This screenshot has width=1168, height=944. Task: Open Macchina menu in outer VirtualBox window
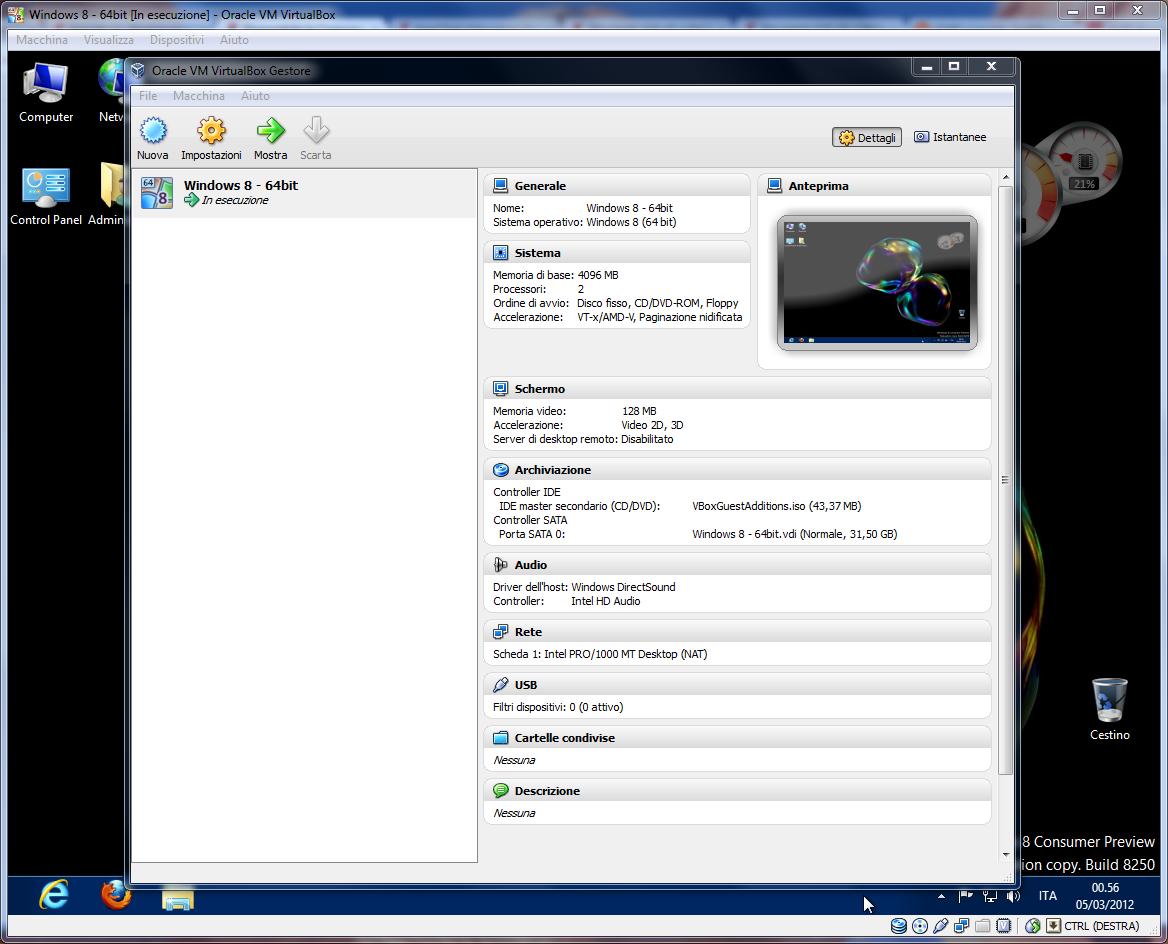point(42,39)
